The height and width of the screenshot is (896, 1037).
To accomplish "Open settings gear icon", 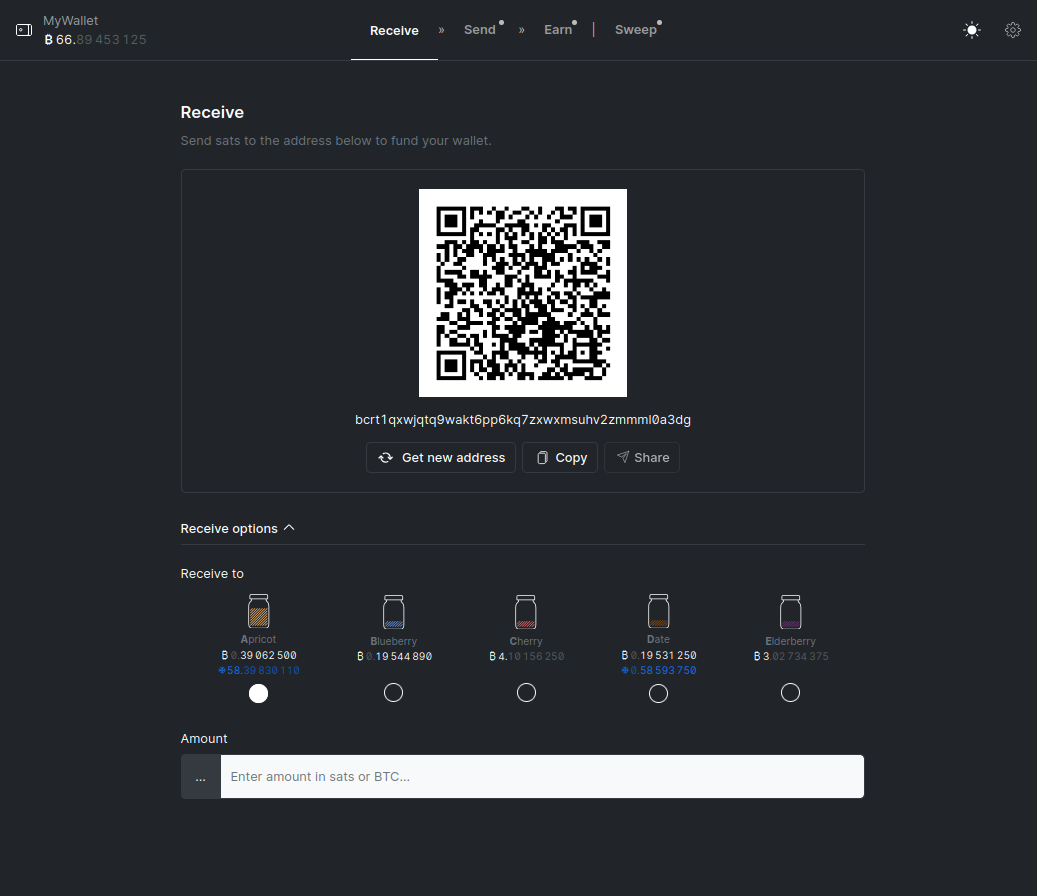I will tap(1013, 30).
